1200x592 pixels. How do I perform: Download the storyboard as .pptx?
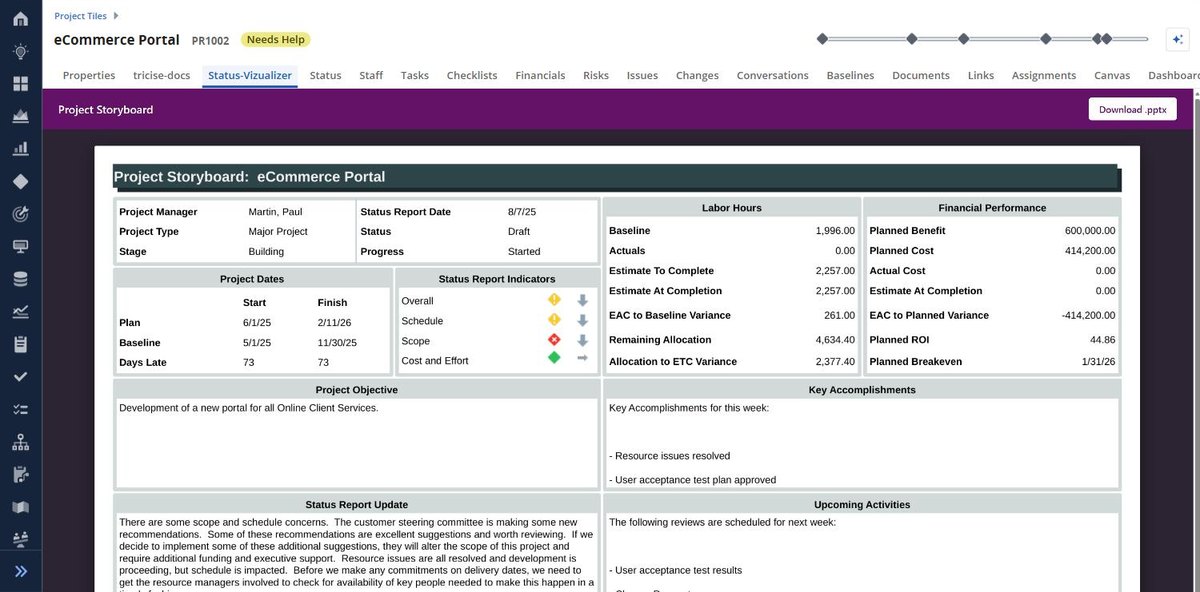[1133, 109]
